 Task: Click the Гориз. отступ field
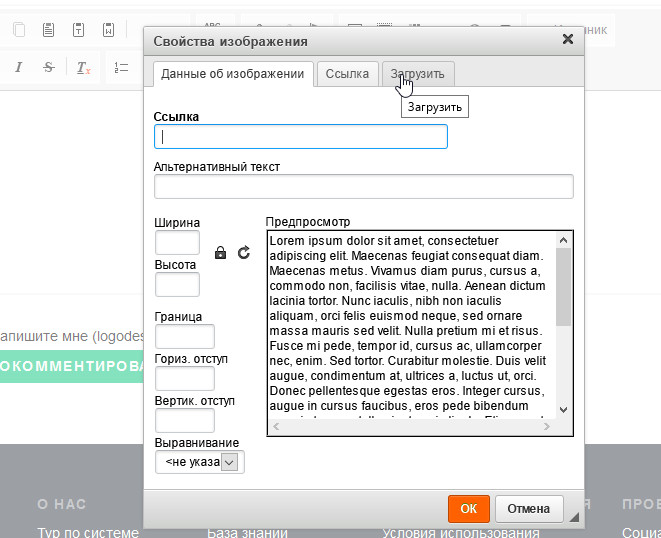(184, 379)
